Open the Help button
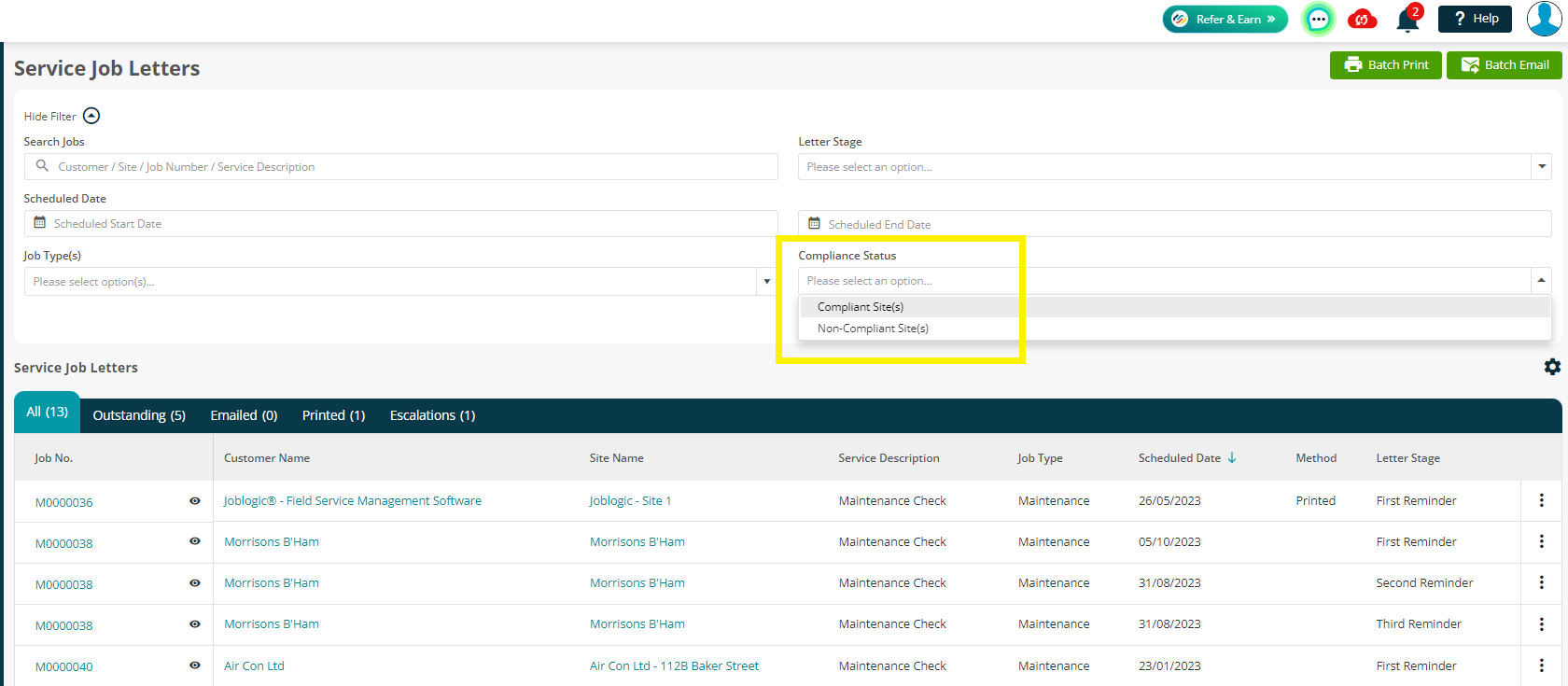 pos(1475,19)
